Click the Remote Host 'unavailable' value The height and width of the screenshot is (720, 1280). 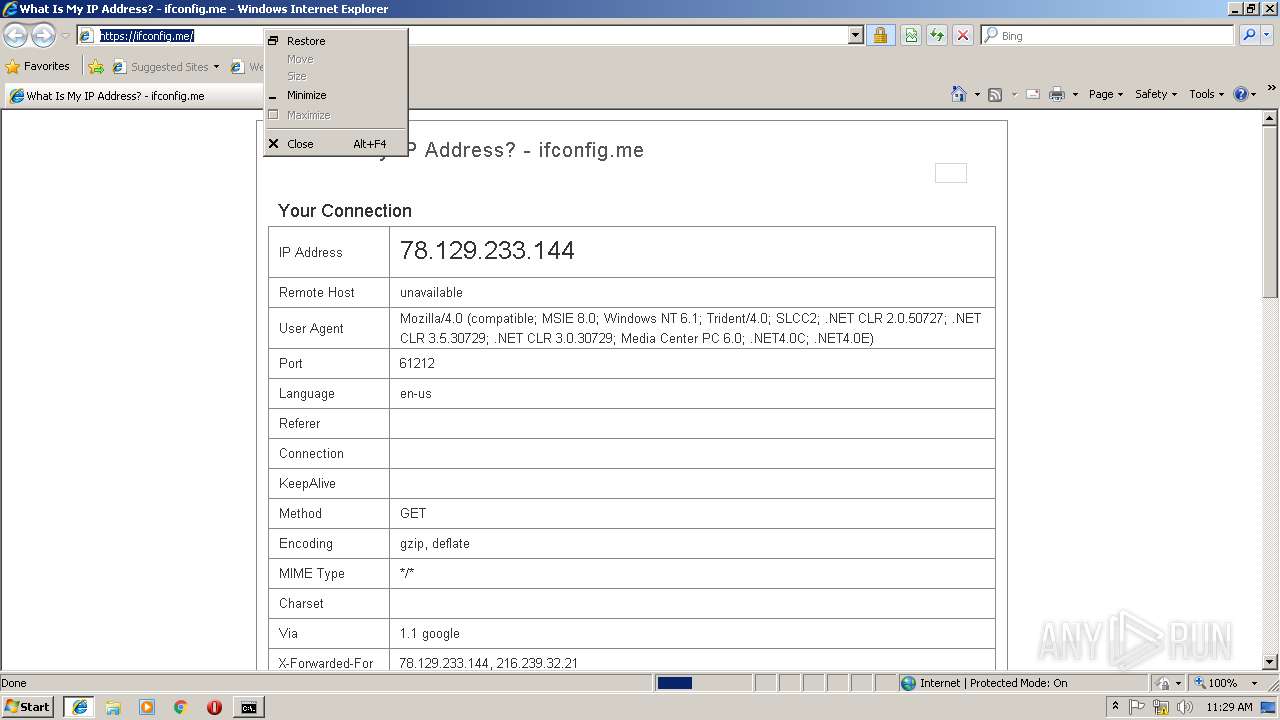pyautogui.click(x=431, y=292)
